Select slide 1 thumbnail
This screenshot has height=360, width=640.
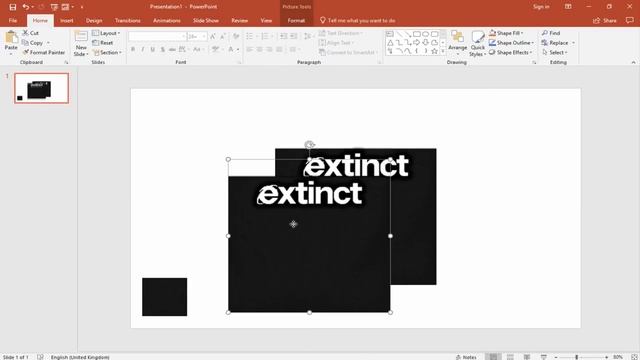point(42,88)
